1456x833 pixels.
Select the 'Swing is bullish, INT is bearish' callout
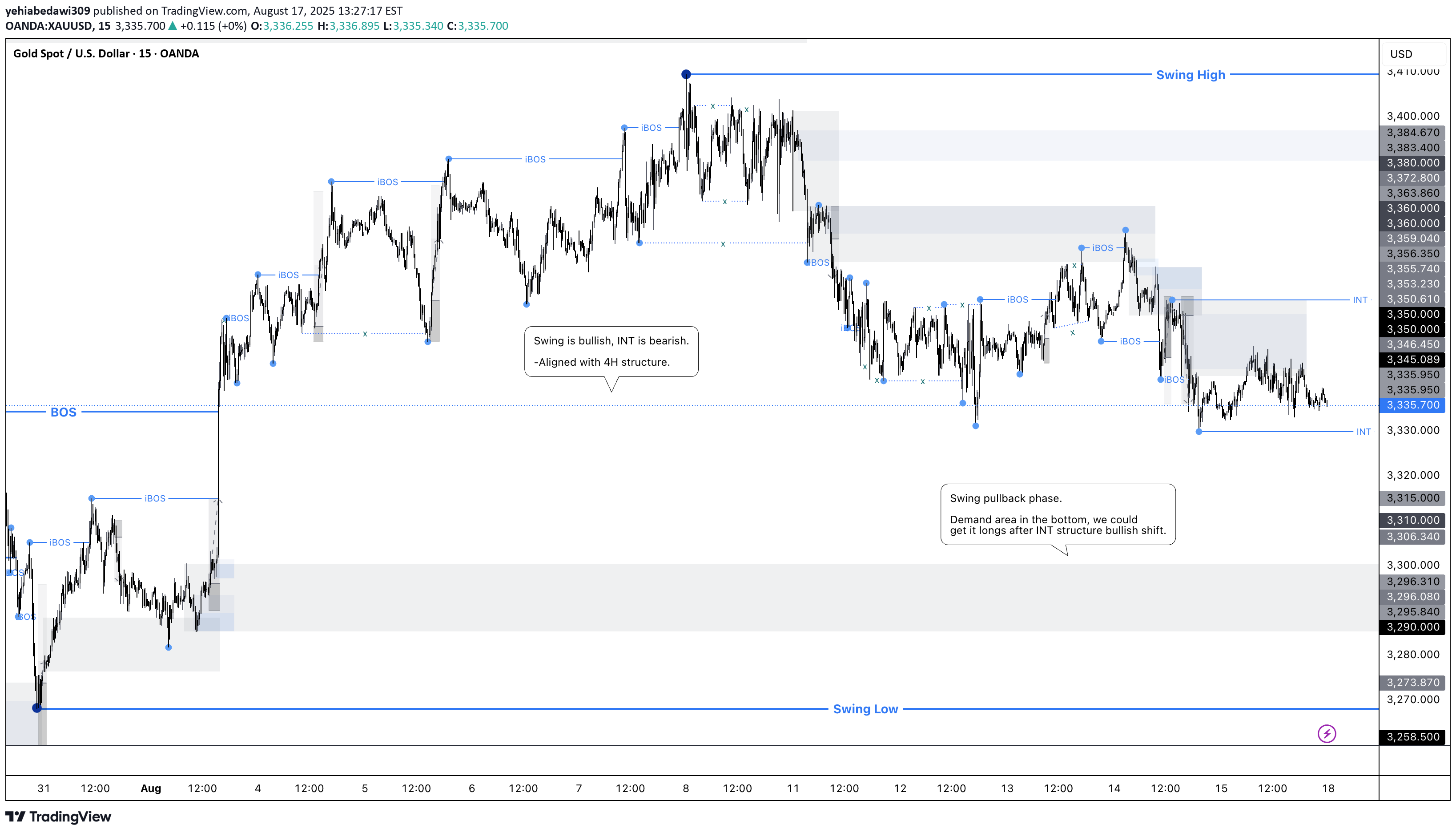[611, 351]
